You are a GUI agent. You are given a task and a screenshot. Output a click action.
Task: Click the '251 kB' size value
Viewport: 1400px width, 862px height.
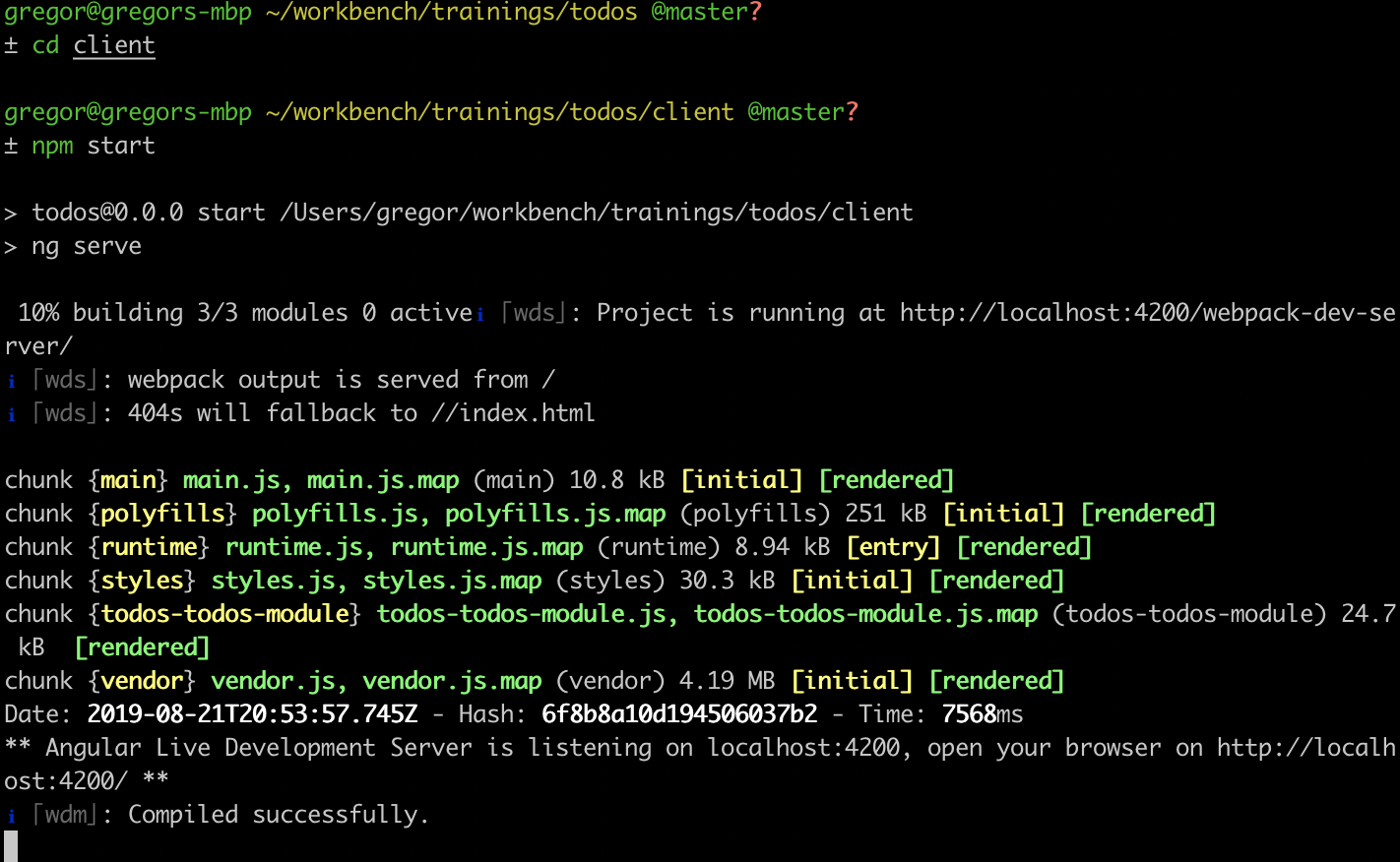pyautogui.click(x=886, y=514)
